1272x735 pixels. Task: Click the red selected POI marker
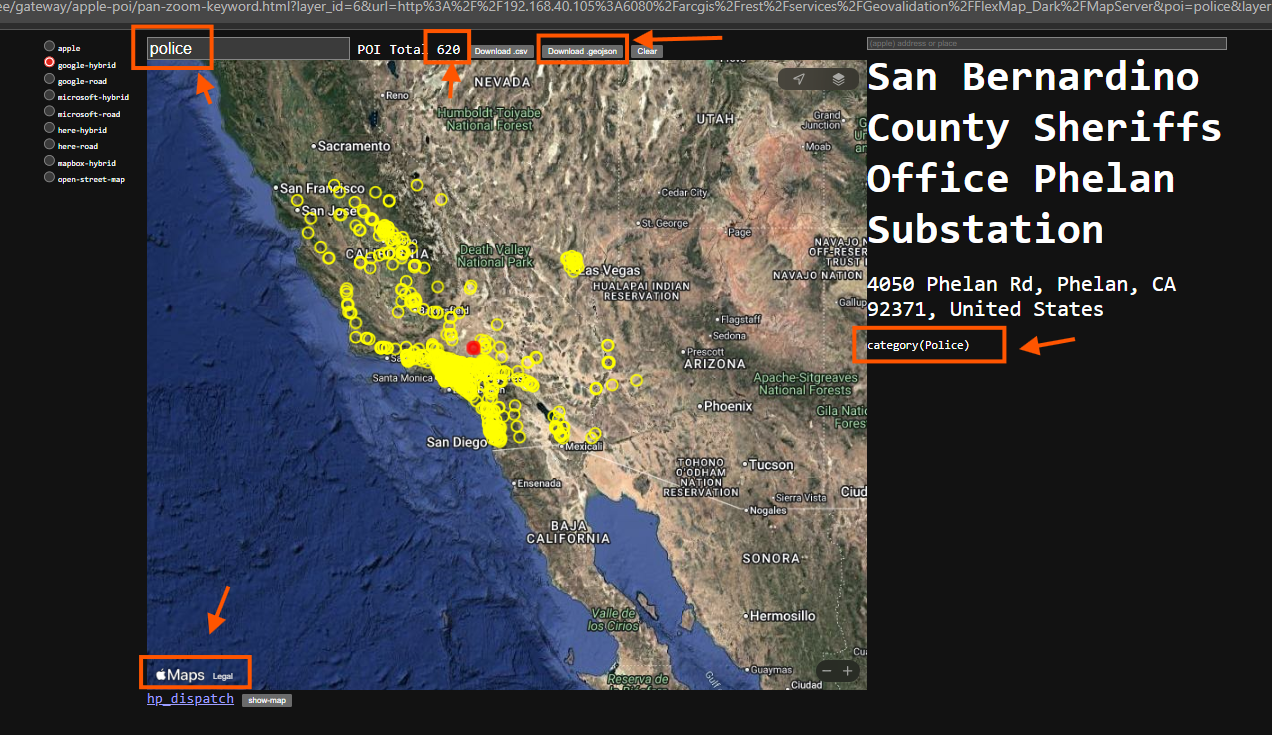coord(474,347)
